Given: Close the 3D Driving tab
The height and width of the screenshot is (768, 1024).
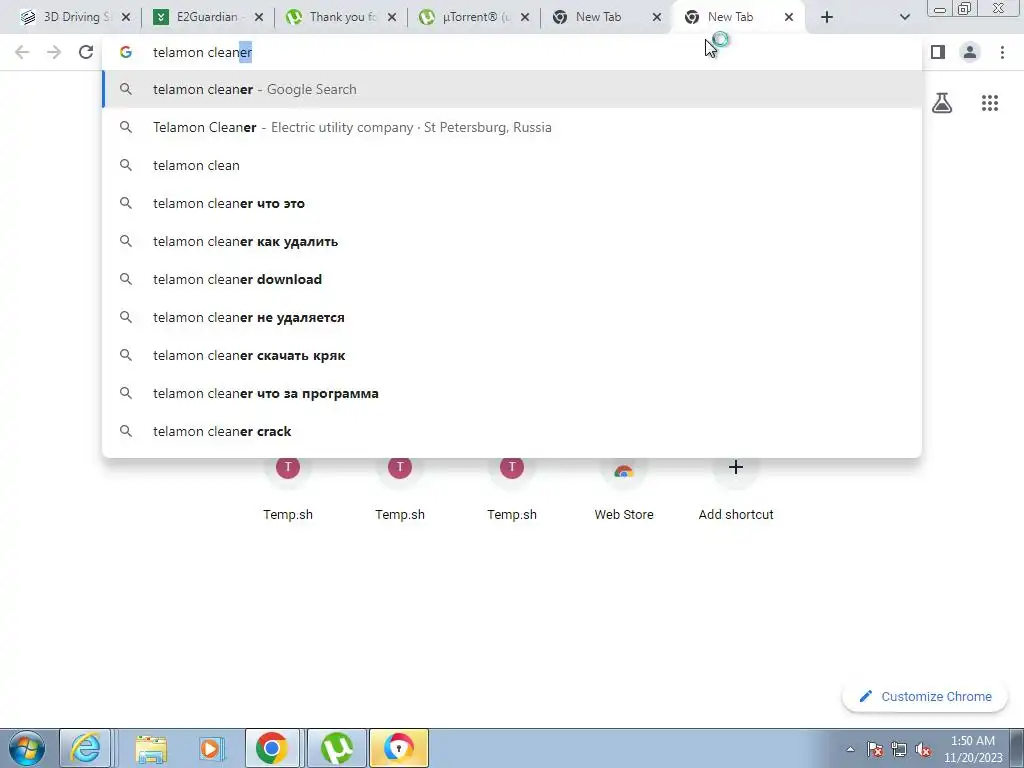Looking at the screenshot, I should click(x=126, y=18).
